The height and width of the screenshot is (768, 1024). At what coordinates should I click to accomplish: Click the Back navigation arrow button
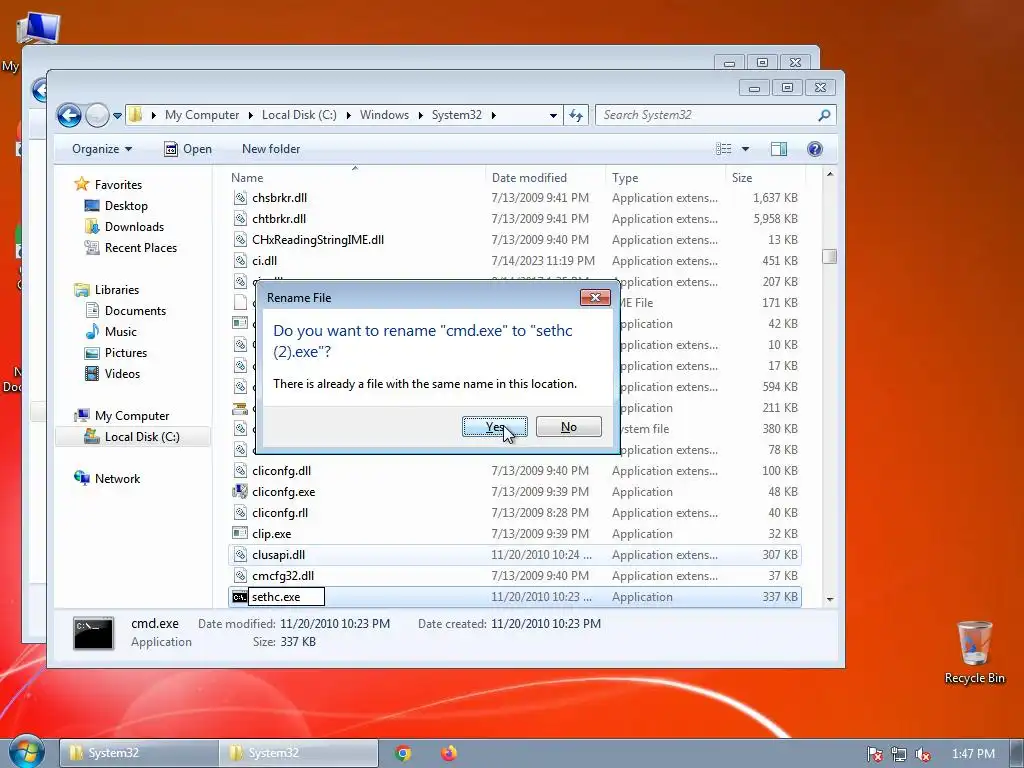tap(69, 116)
